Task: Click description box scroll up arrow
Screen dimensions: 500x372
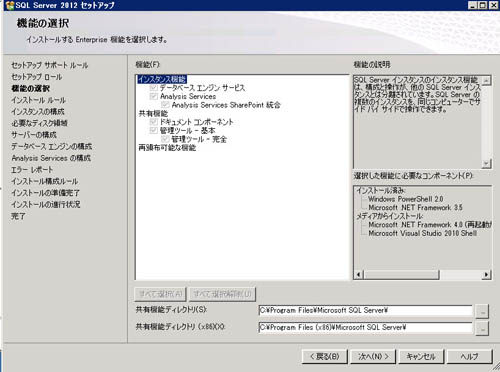Action: coord(486,80)
